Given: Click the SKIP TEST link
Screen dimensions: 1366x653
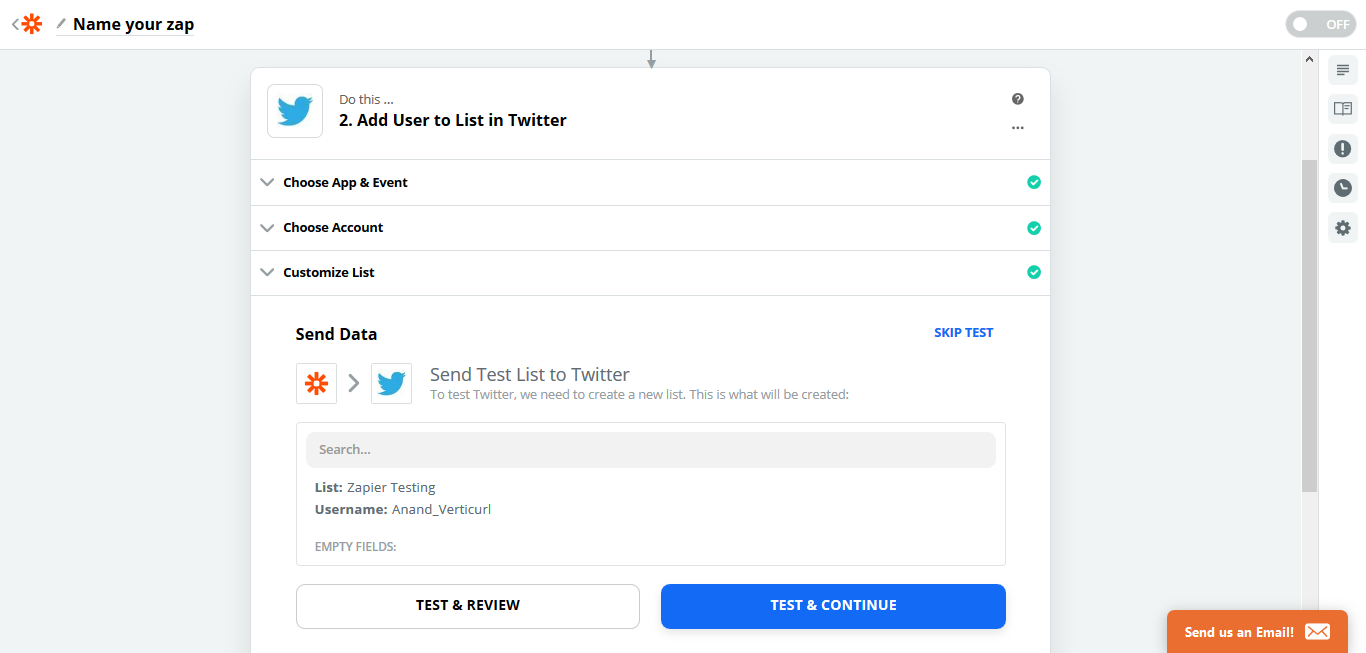Looking at the screenshot, I should (x=964, y=333).
